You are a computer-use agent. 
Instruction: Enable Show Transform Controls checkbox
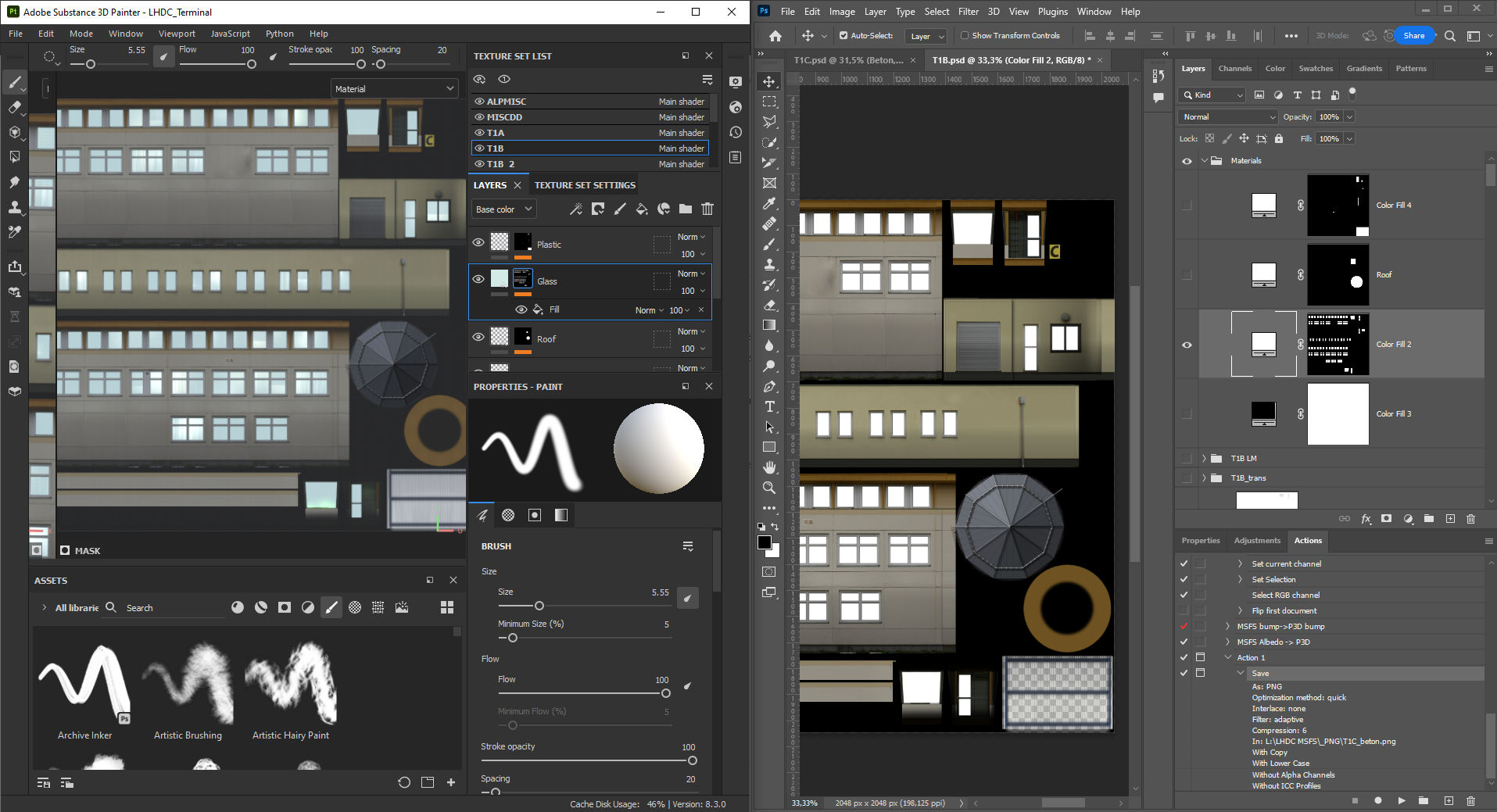pos(965,36)
